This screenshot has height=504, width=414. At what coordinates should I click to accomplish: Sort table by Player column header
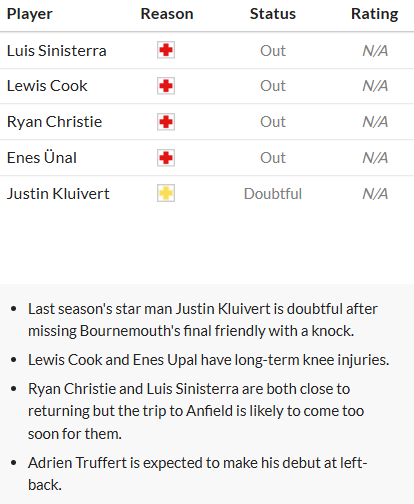coord(30,14)
